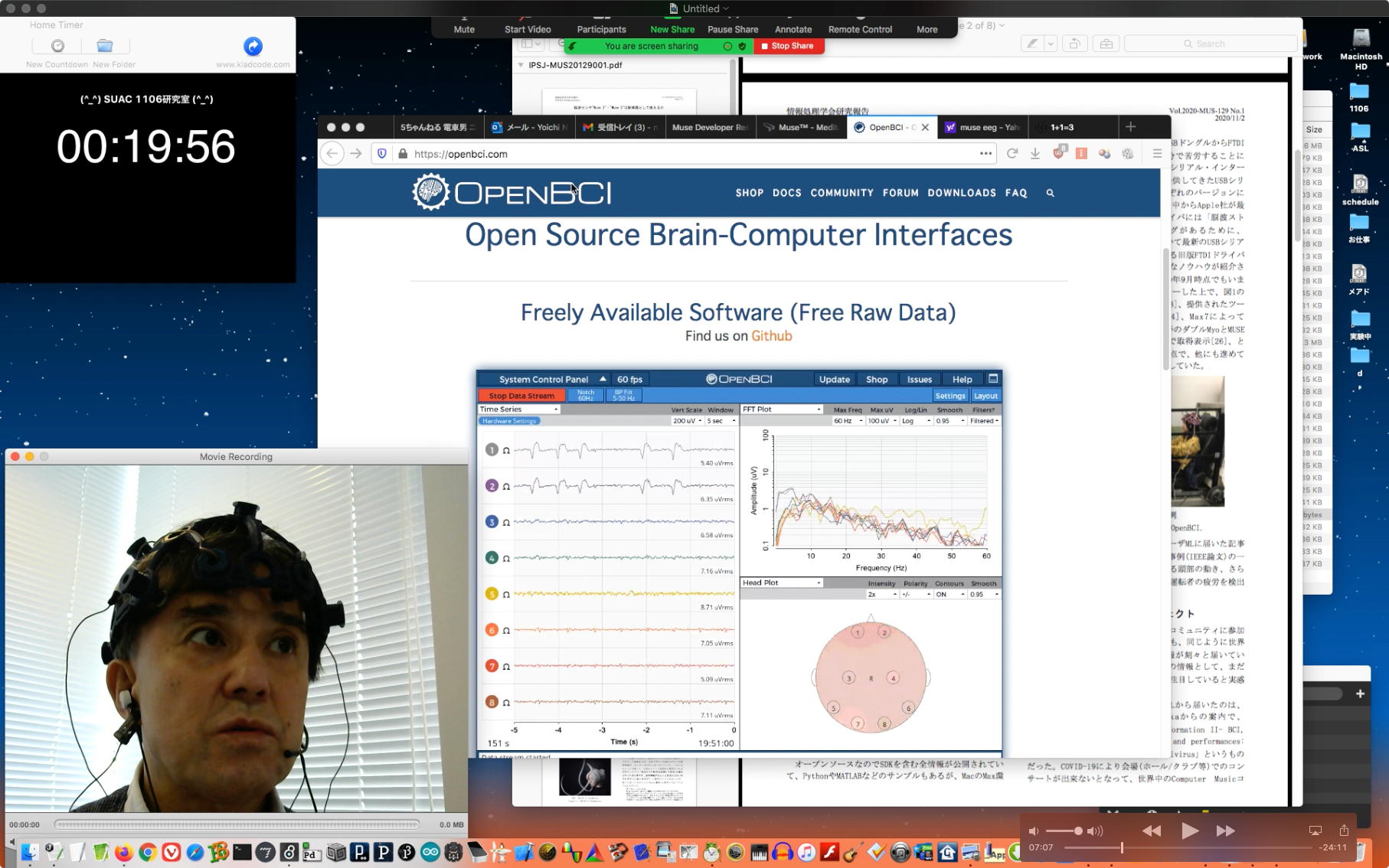This screenshot has height=868, width=1389.
Task: Click the OpenBCI logo on the website header
Action: (511, 192)
